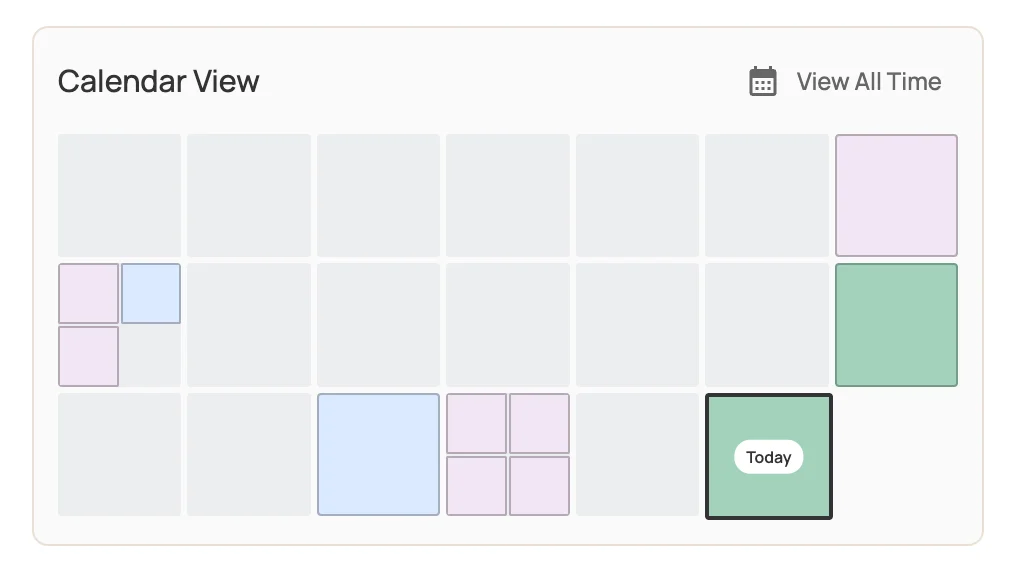Click the small blue square in the second row
The height and width of the screenshot is (588, 1020).
151,294
